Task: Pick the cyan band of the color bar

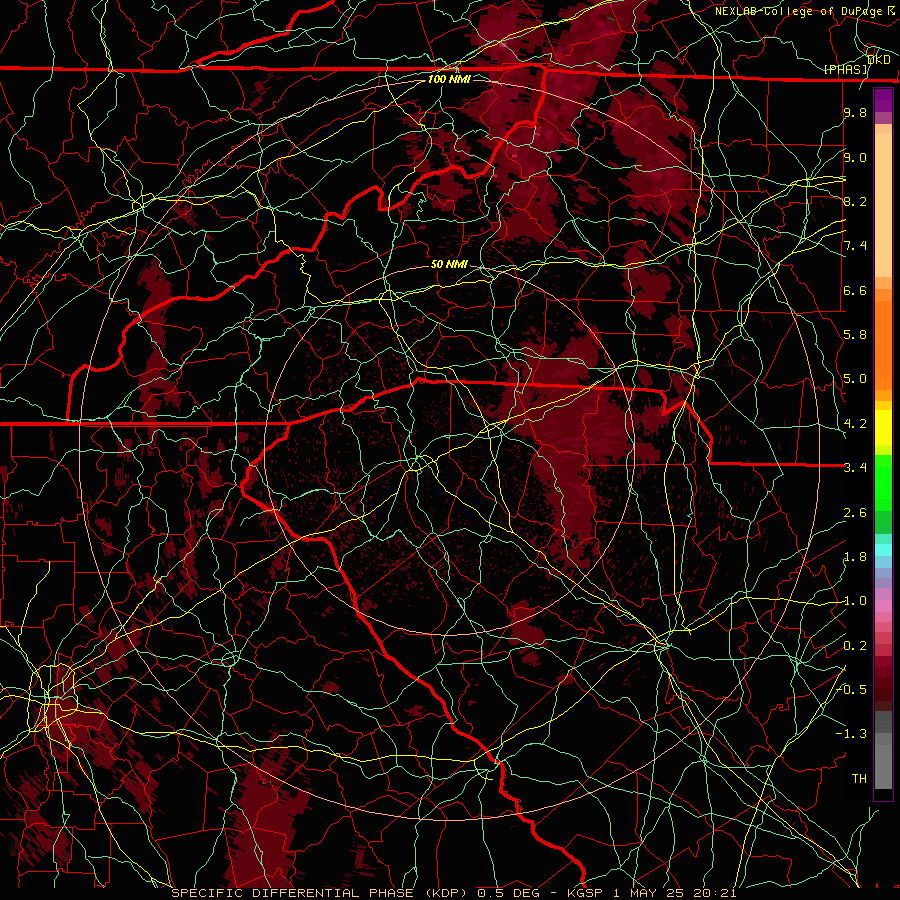Action: [883, 550]
